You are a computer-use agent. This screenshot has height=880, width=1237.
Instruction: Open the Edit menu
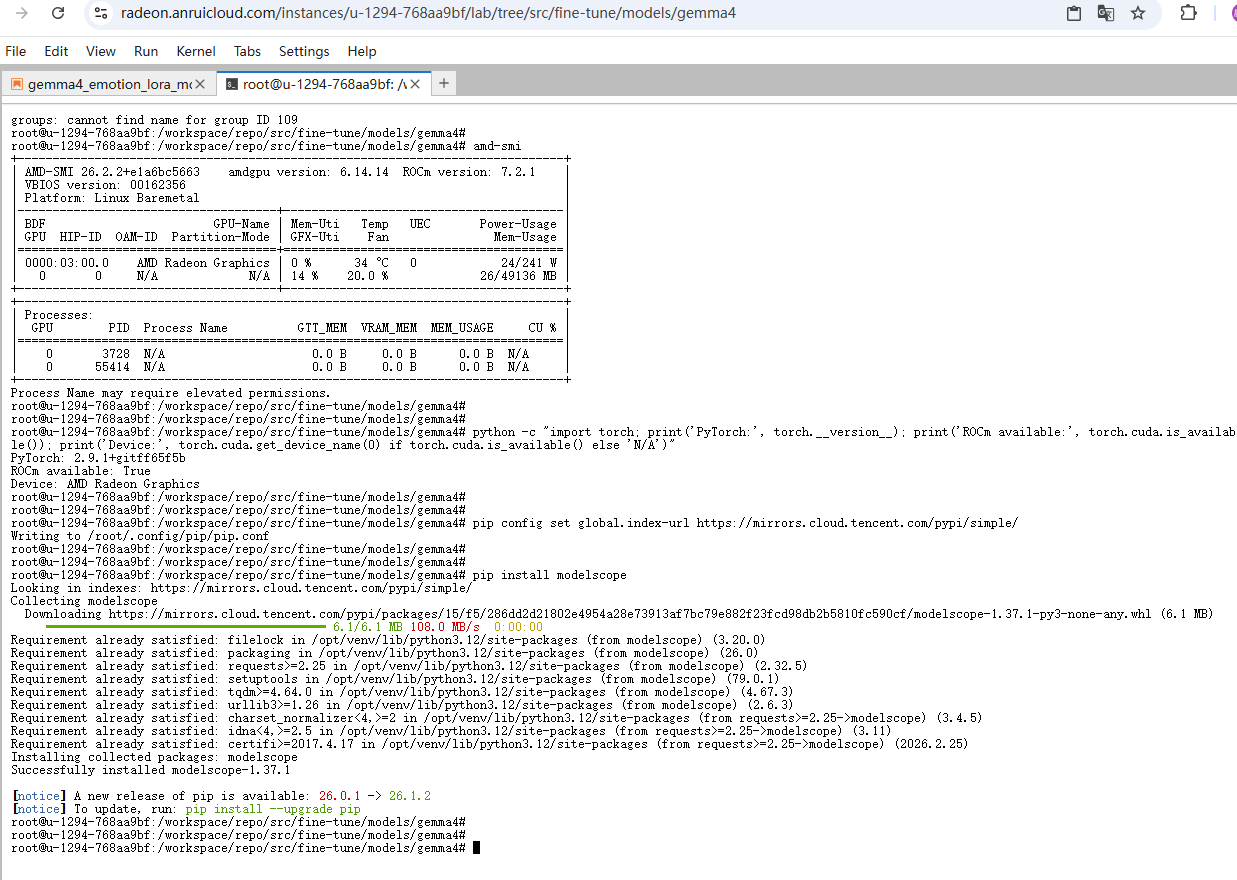[x=56, y=51]
